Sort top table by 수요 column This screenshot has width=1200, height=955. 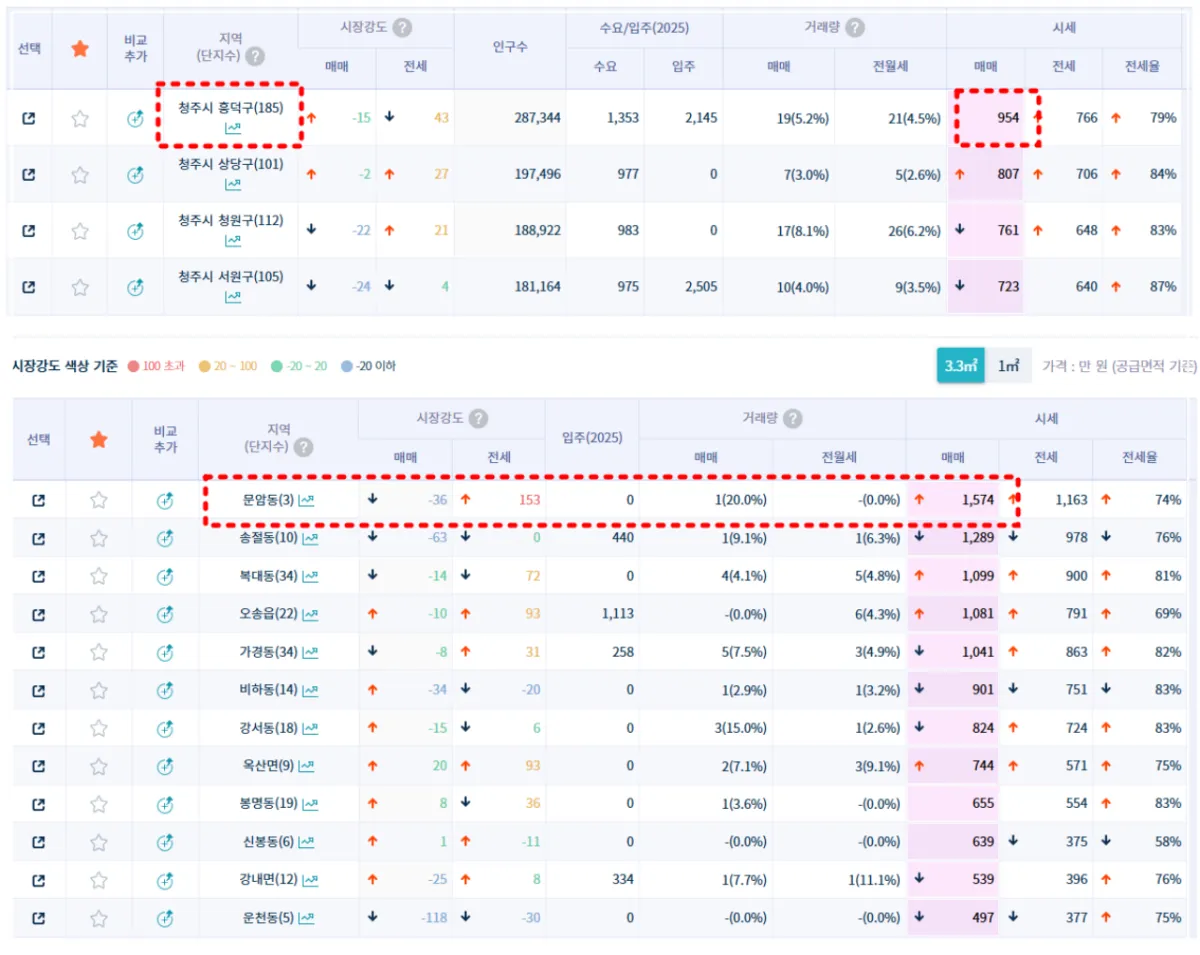tap(605, 67)
